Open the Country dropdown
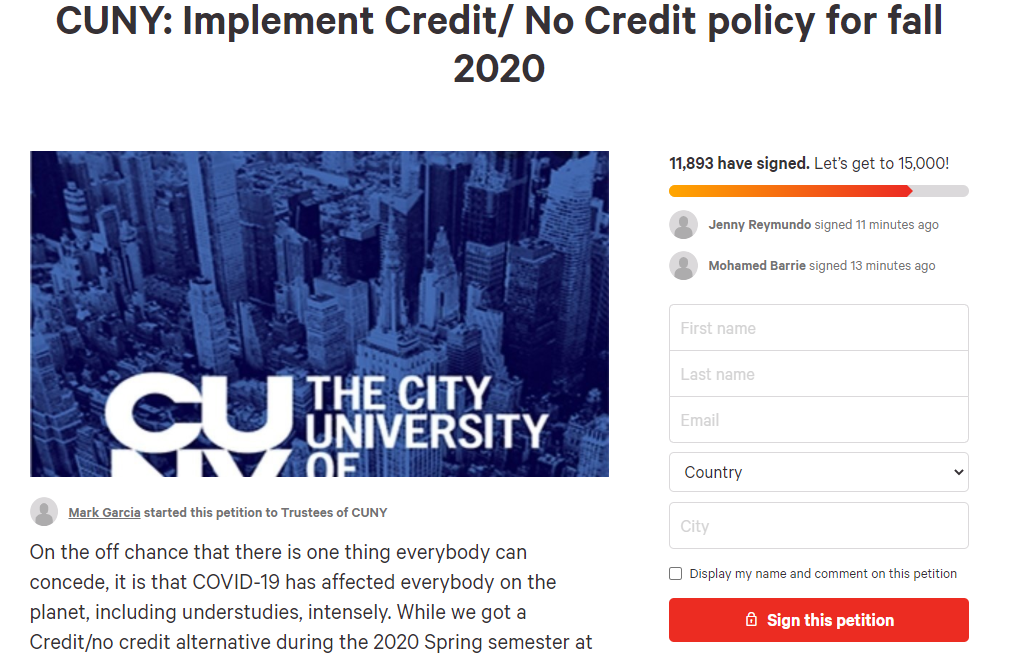Viewport: 1019px width, 653px height. [x=818, y=472]
